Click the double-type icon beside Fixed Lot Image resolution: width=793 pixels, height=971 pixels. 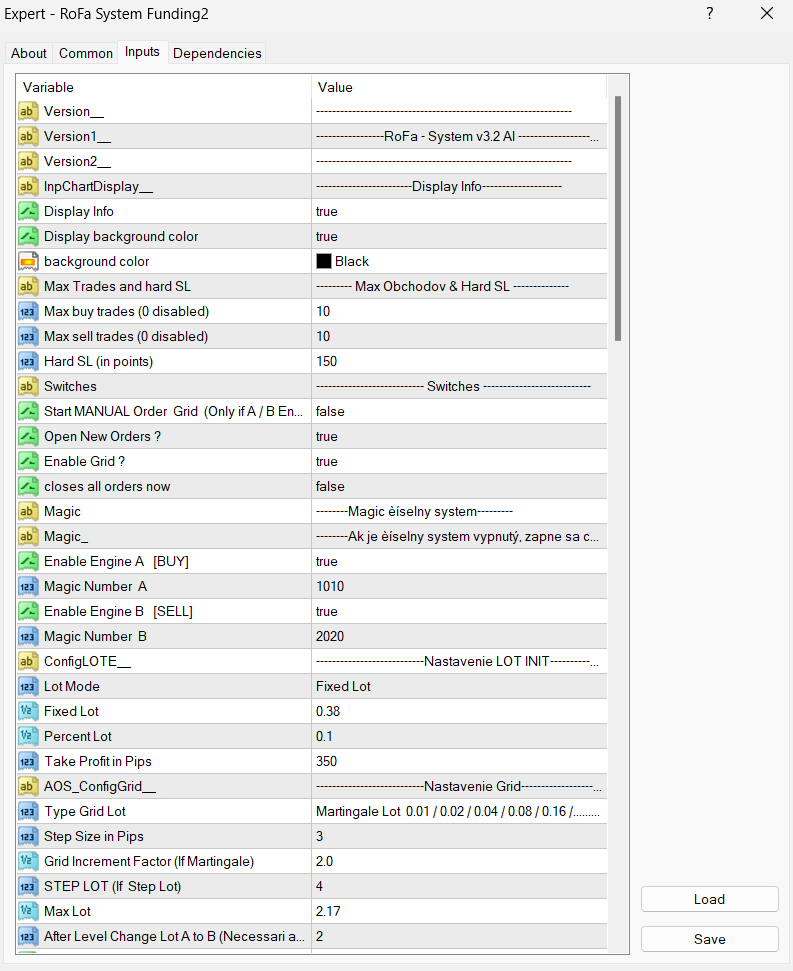(28, 711)
